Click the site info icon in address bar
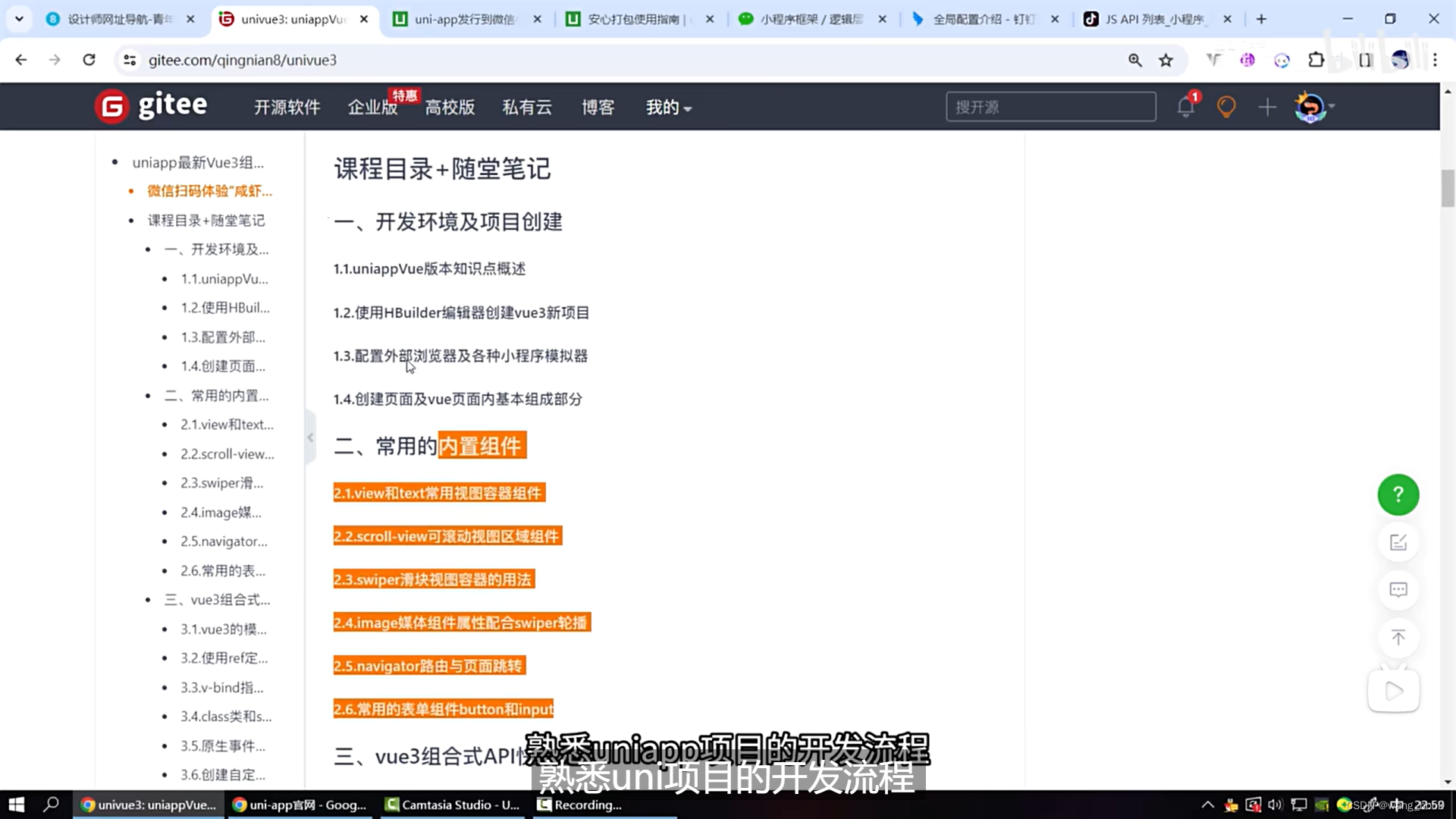The width and height of the screenshot is (1456, 819). tap(130, 60)
